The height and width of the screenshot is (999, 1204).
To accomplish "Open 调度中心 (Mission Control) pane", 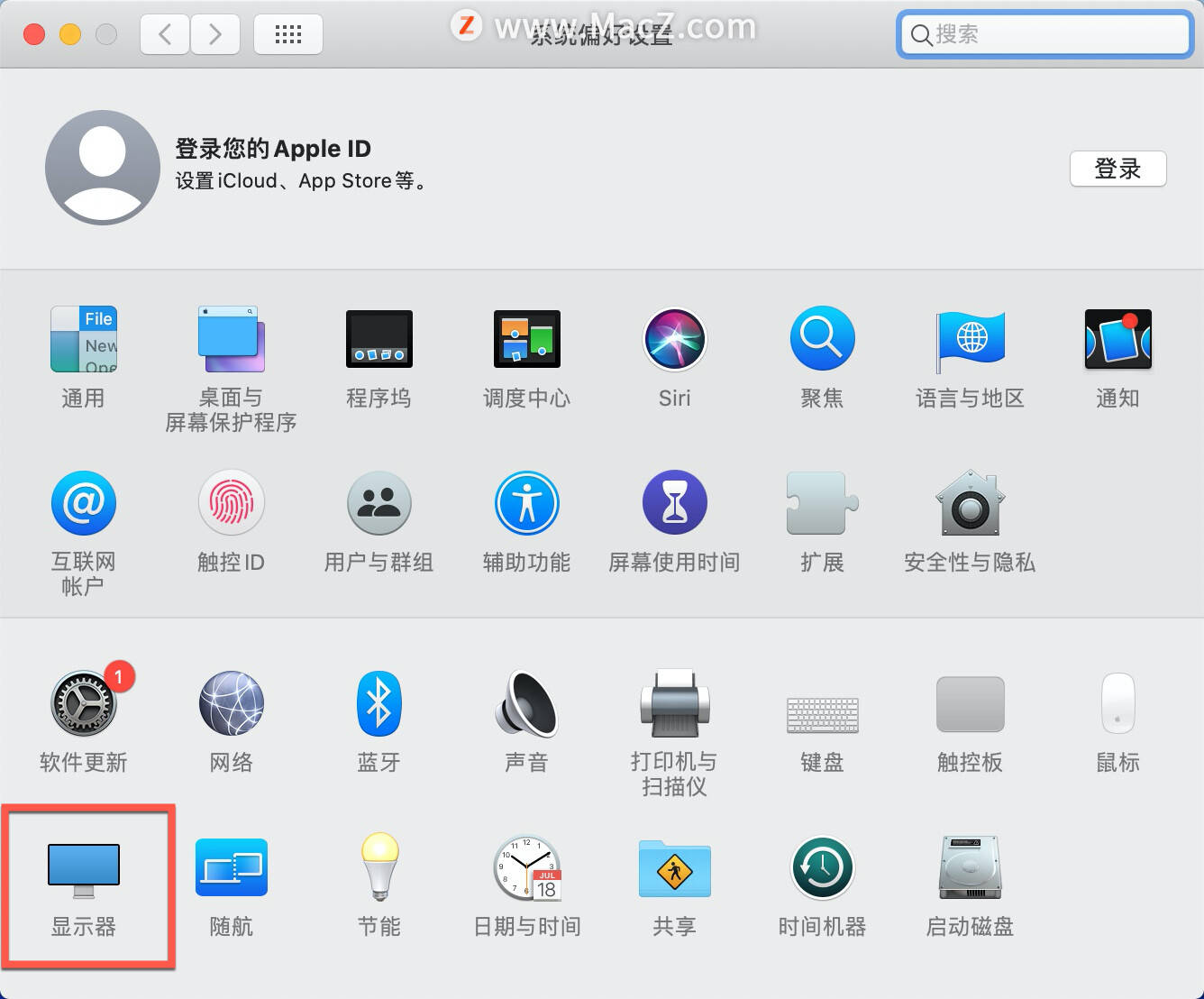I will pyautogui.click(x=526, y=340).
